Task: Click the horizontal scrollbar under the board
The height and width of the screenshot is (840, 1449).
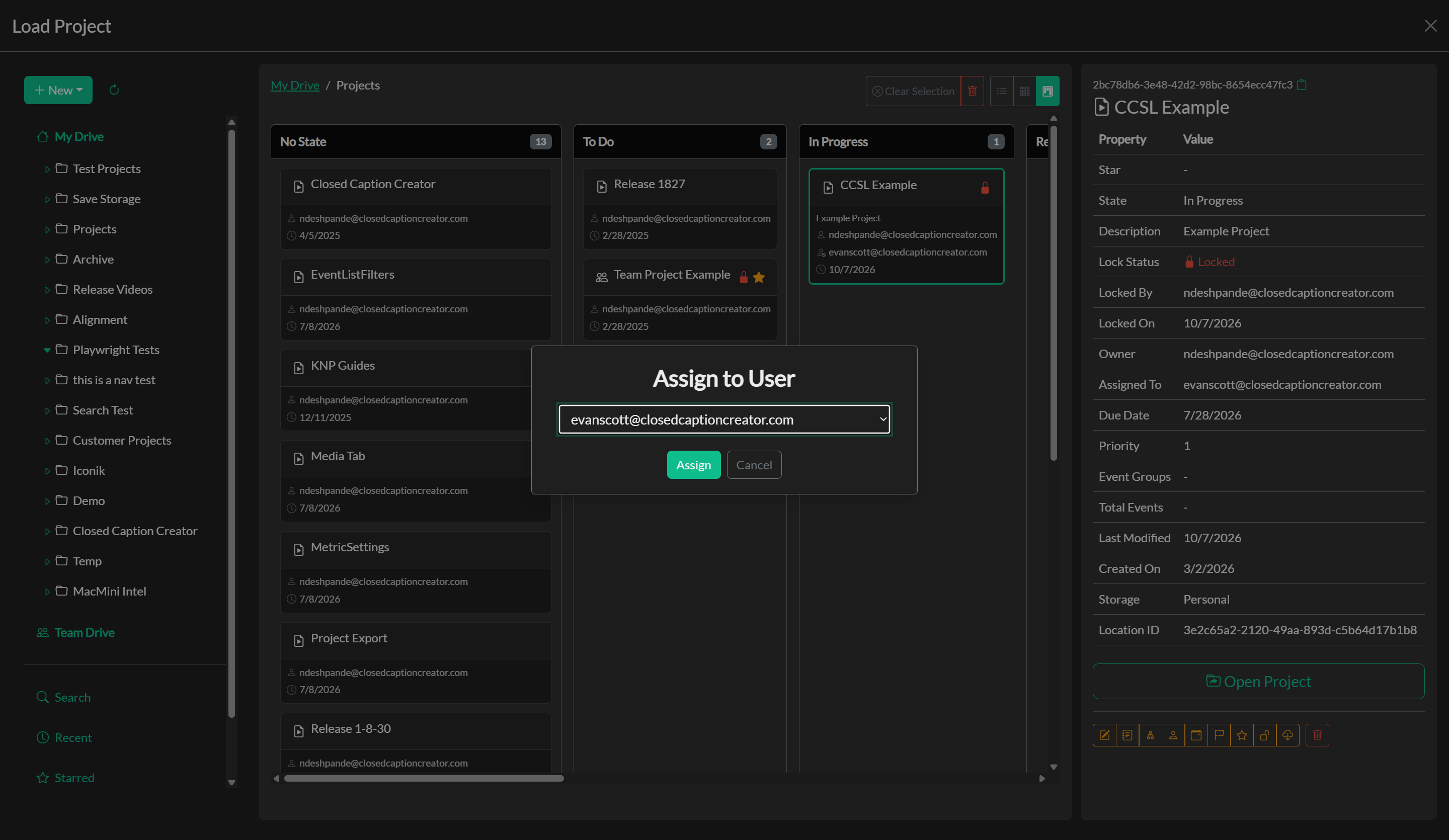Action: point(424,779)
